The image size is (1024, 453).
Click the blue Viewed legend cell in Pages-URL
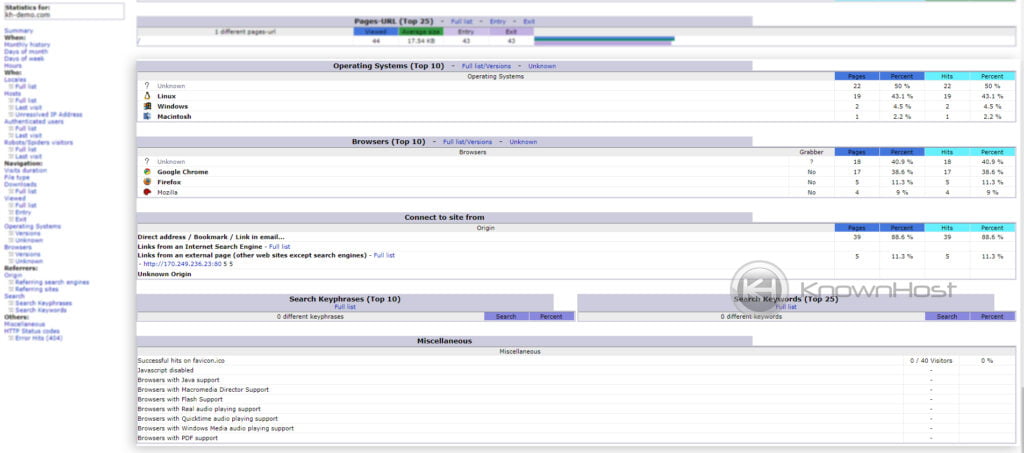click(x=376, y=31)
